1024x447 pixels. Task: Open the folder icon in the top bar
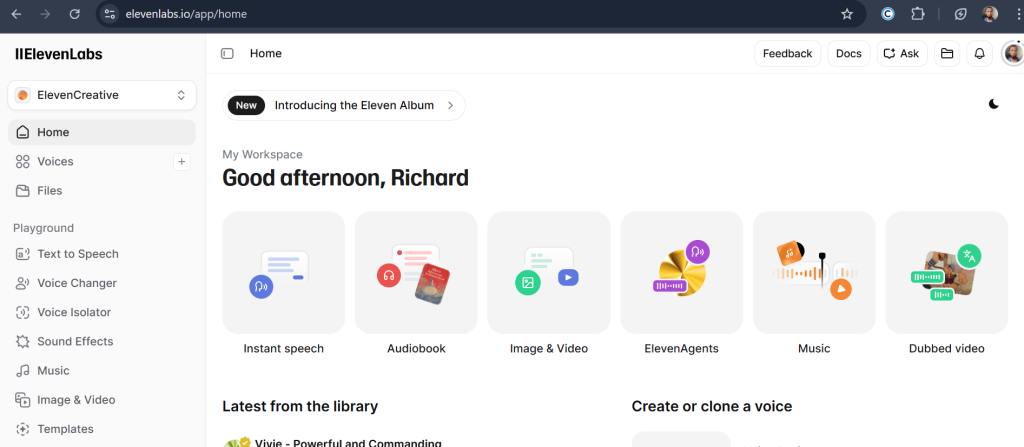(947, 54)
